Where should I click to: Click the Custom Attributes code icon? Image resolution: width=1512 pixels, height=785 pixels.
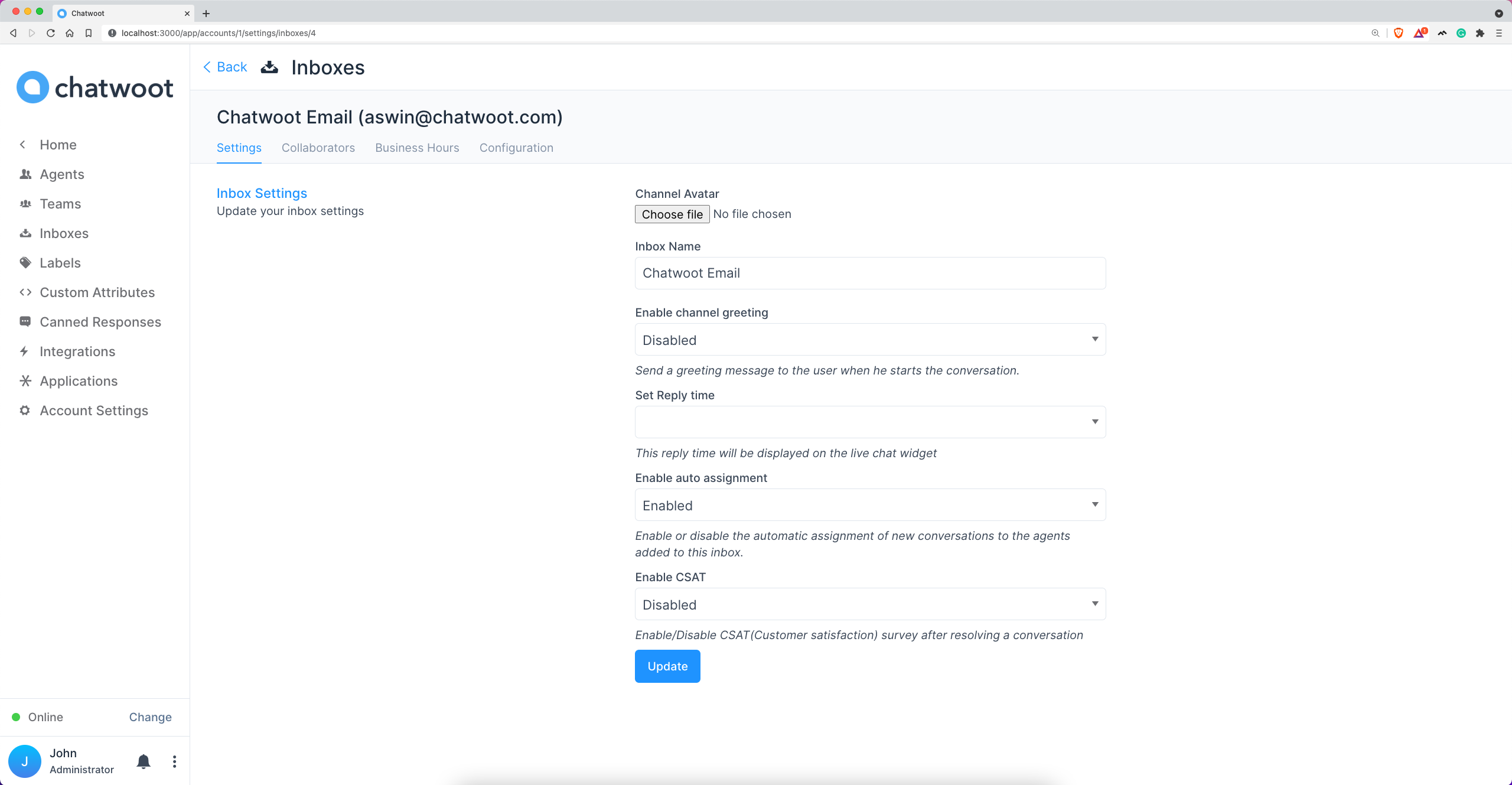[x=25, y=292]
